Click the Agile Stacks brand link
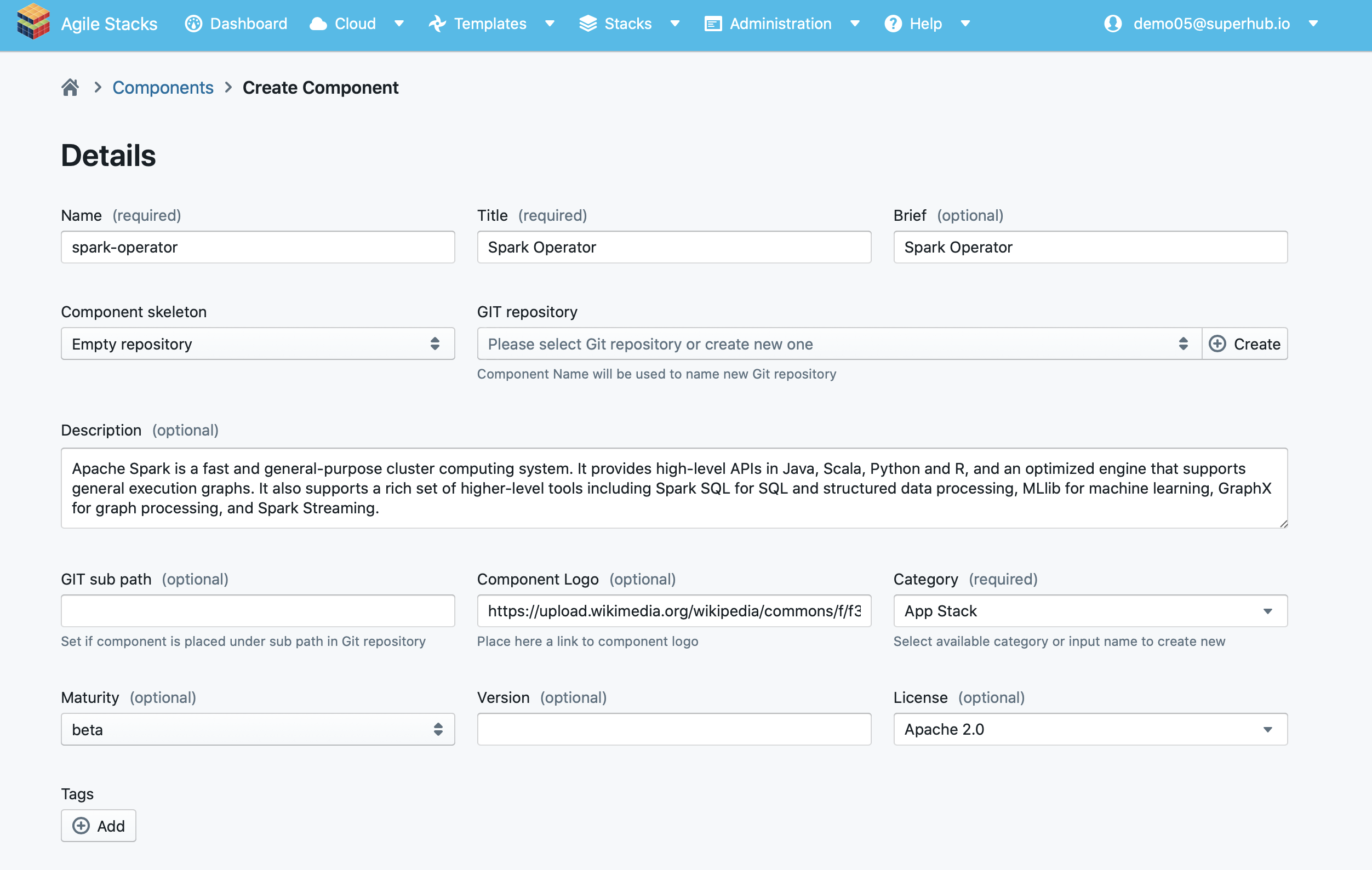Image resolution: width=1372 pixels, height=870 pixels. (109, 24)
